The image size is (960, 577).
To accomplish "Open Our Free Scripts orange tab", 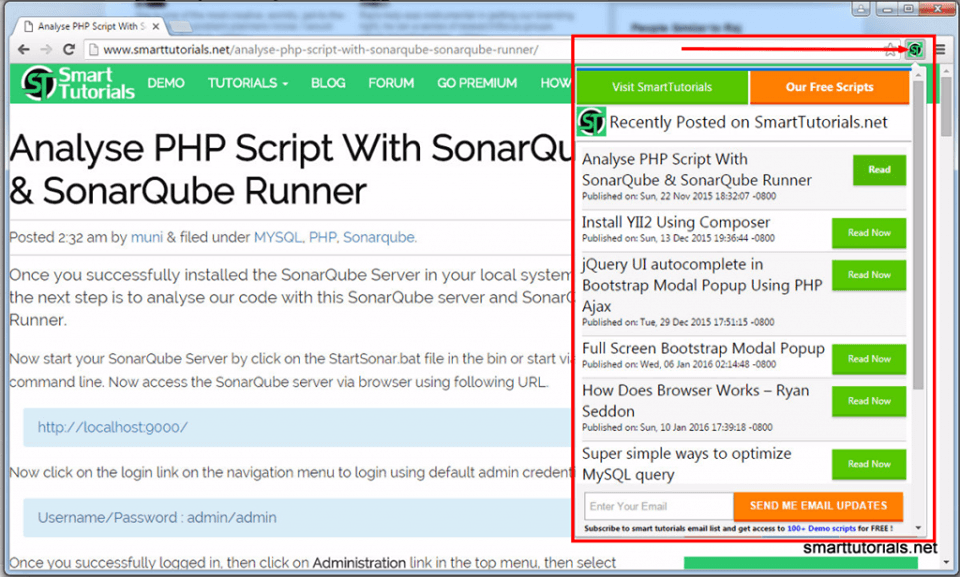I will point(830,87).
